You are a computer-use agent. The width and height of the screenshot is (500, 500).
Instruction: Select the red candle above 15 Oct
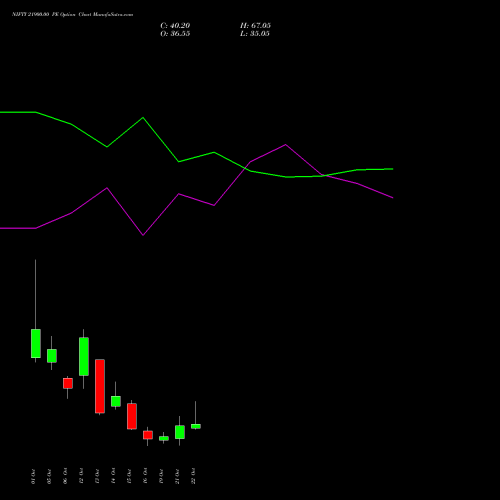132,416
